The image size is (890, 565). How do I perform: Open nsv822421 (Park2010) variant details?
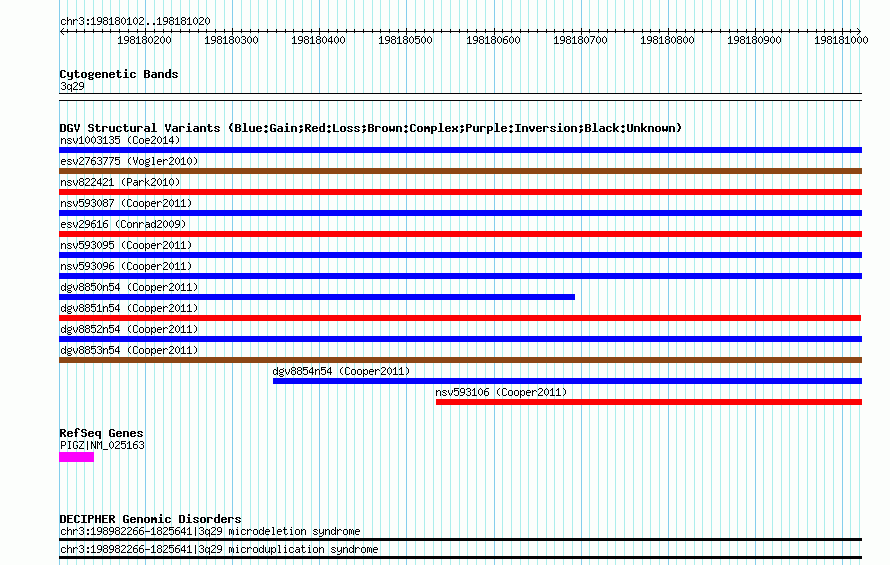pyautogui.click(x=120, y=182)
